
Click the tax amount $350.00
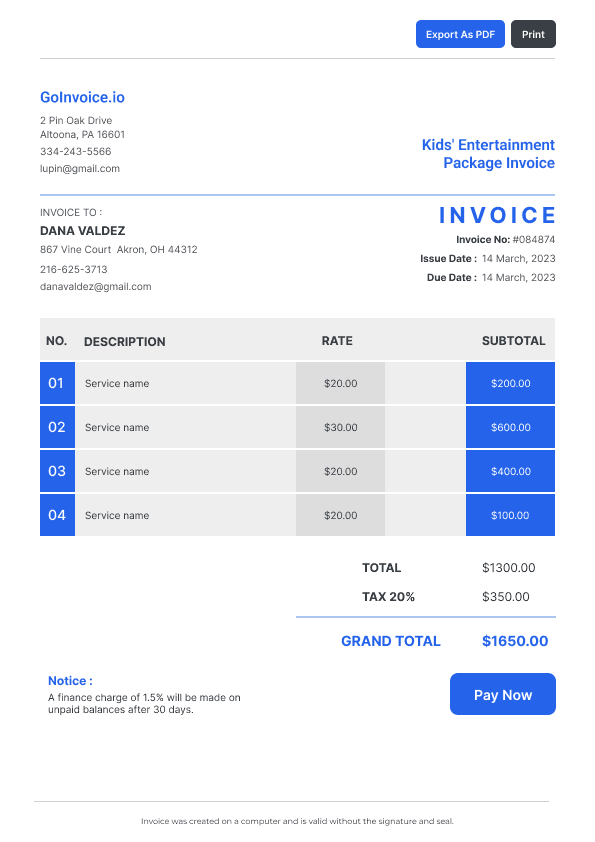tap(505, 597)
